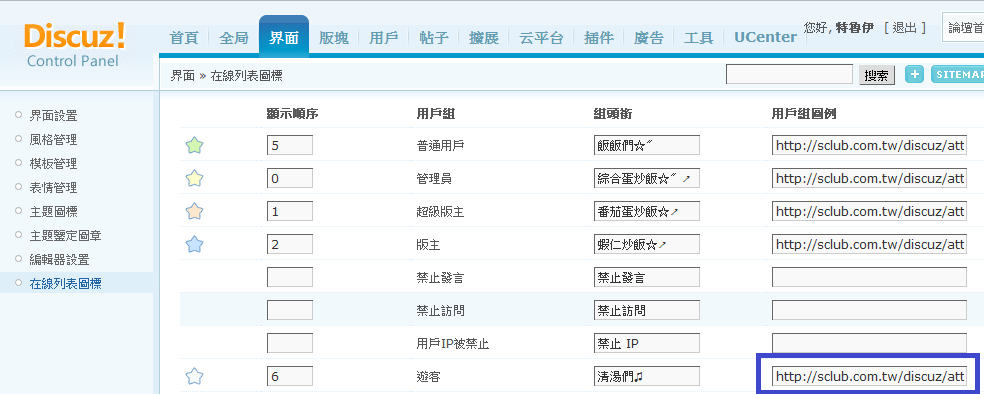The height and width of the screenshot is (394, 984).
Task: Switch to the 全局 tab
Action: (x=233, y=38)
